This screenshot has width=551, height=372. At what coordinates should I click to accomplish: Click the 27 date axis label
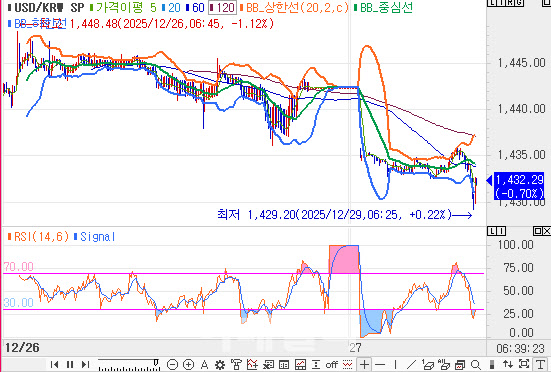(355, 348)
